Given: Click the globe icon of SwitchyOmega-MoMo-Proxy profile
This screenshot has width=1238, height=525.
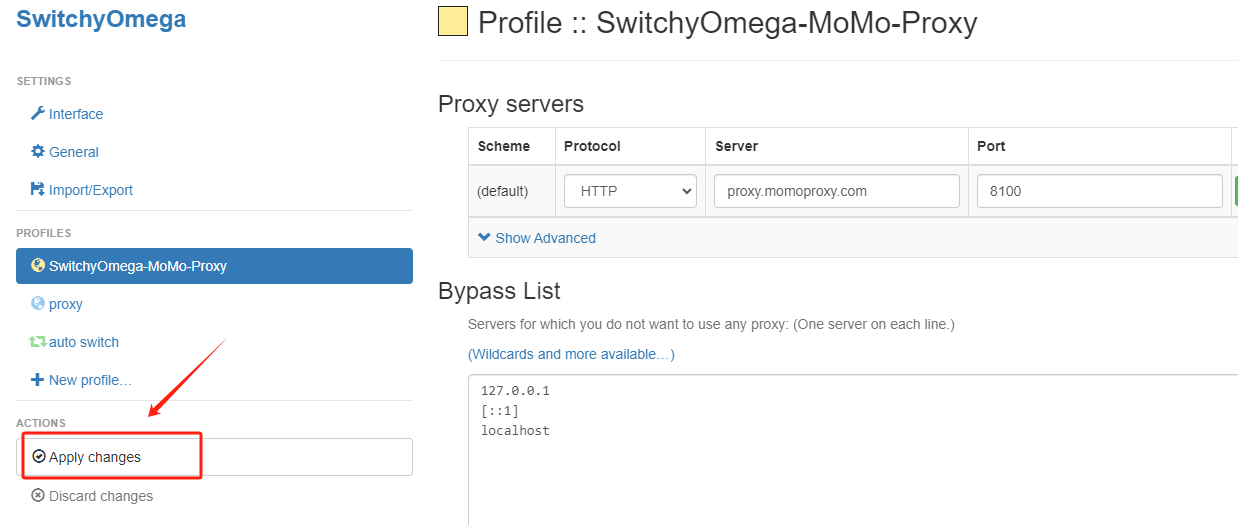Looking at the screenshot, I should click(38, 266).
